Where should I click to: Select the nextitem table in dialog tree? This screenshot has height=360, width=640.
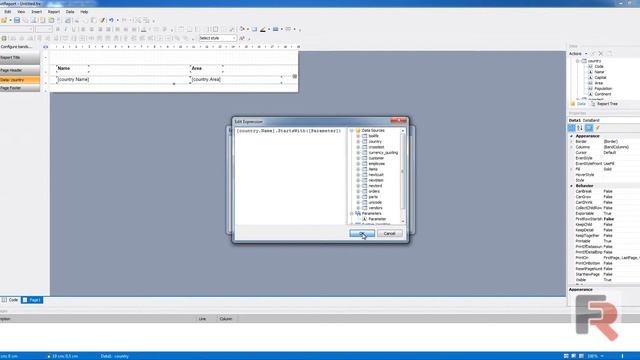click(376, 180)
